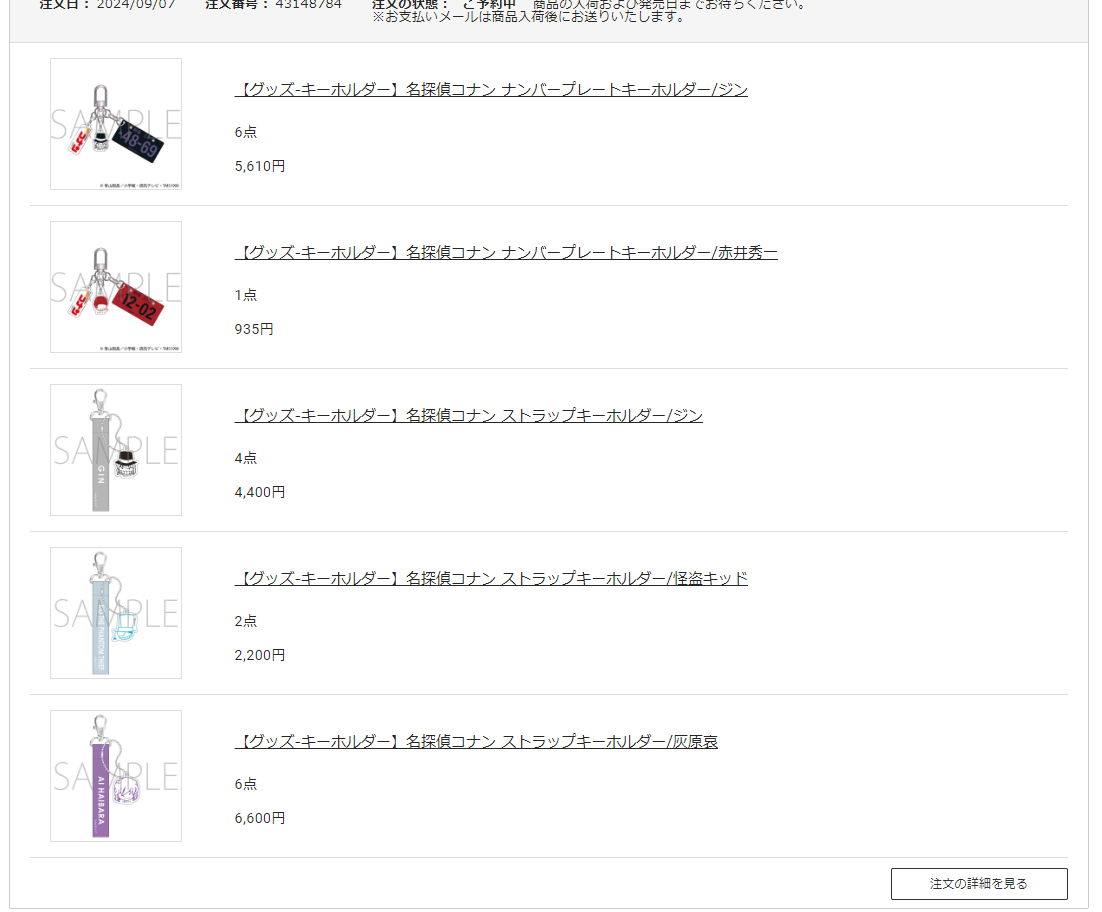Screen dimensions: 1102x912
Task: Click the order number 43148784 text
Action: [x=309, y=4]
